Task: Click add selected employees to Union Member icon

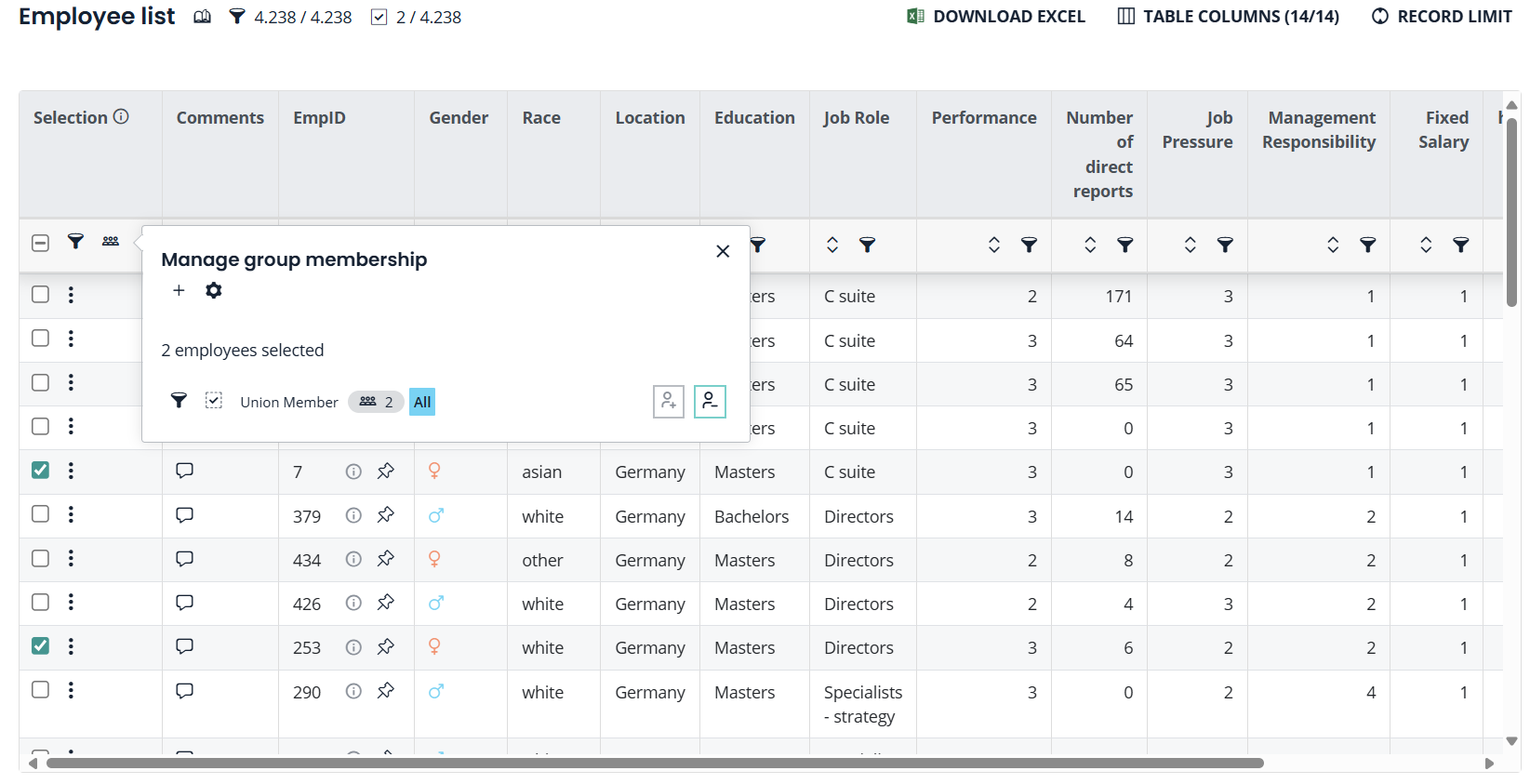Action: (x=668, y=402)
